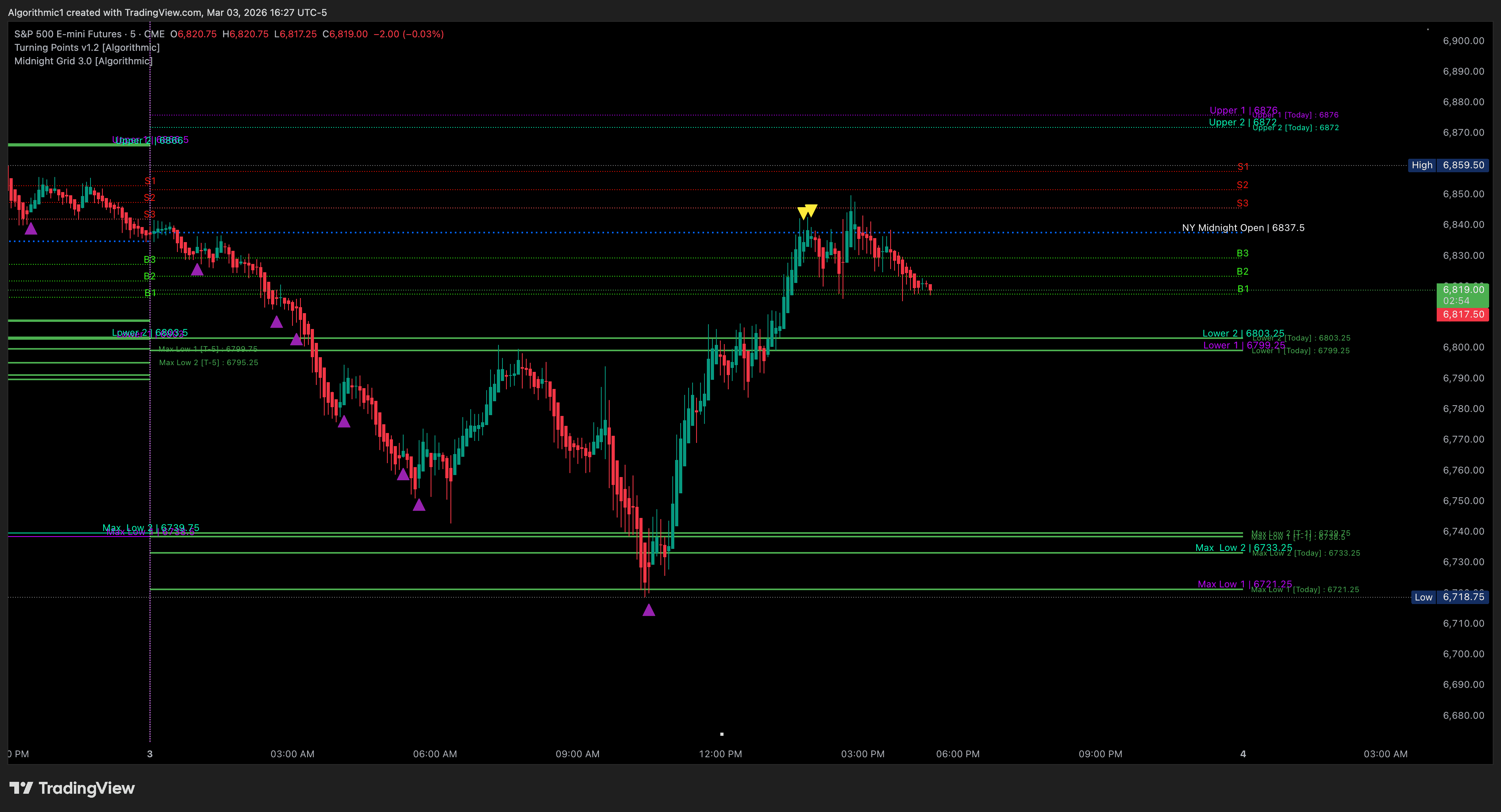The width and height of the screenshot is (1501, 812).
Task: Click the 09:00 AM time axis label
Action: coord(577,754)
